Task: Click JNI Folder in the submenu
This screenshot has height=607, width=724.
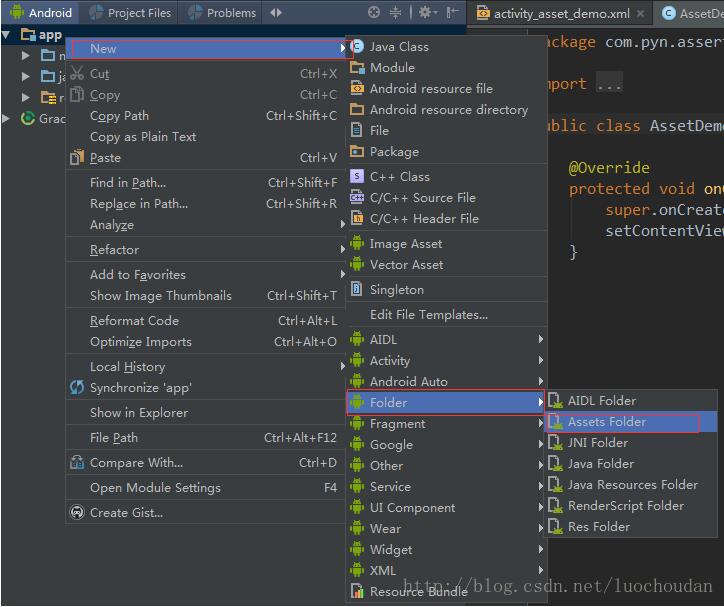Action: (x=597, y=442)
